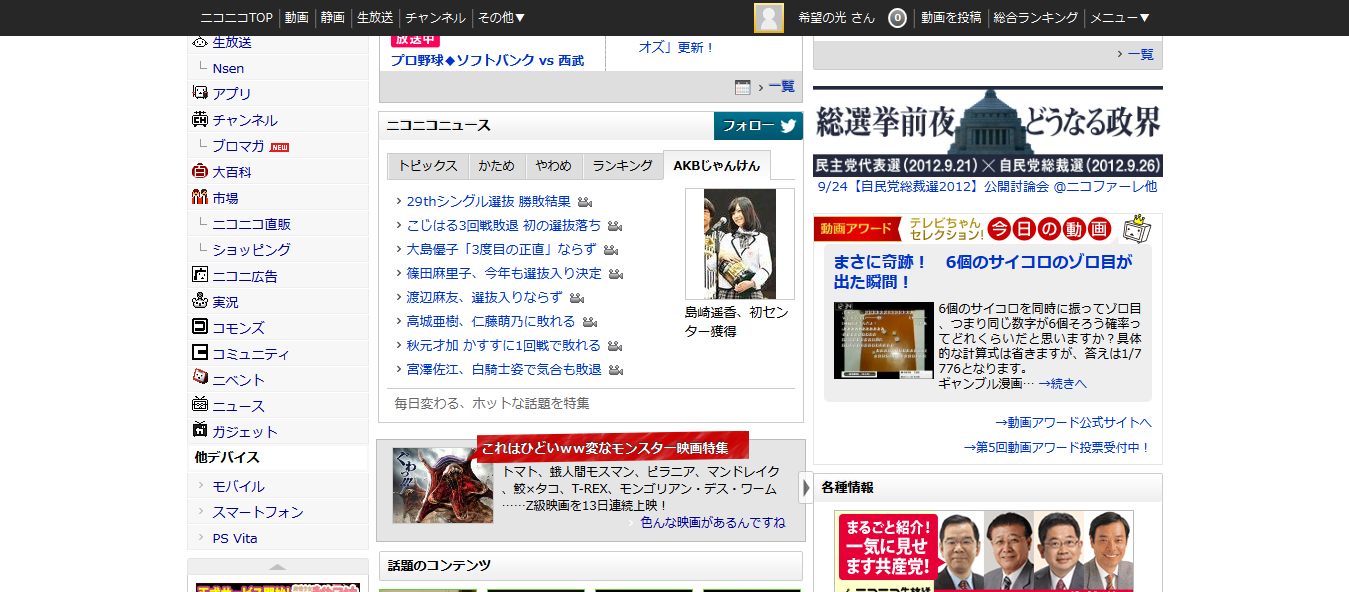
Task: Click the テレビちゃん mascot icon
Action: click(x=1136, y=229)
